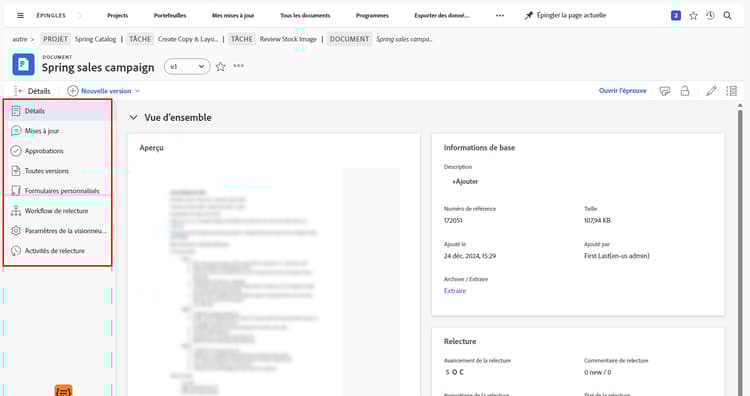Click the search magnifier icon
Screen dimensions: 750x396
[727, 15]
